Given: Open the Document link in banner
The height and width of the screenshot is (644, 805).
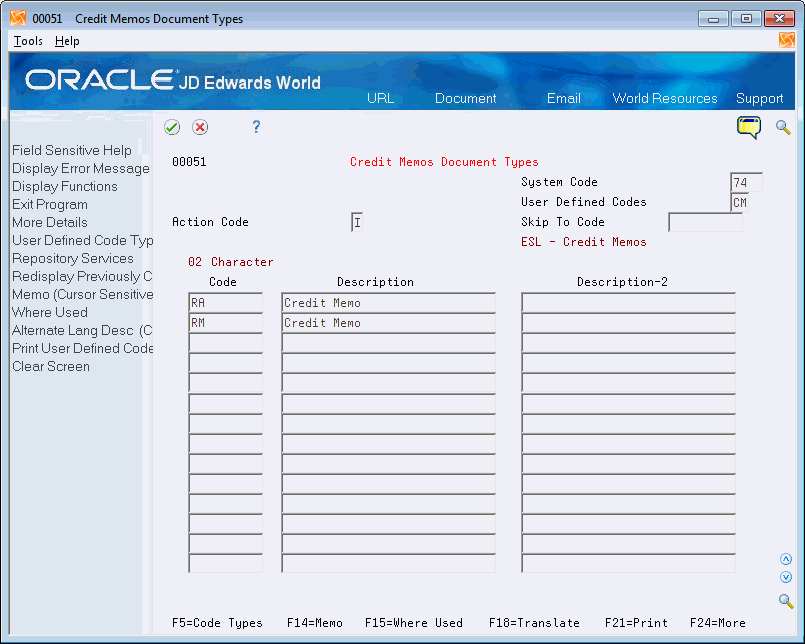Looking at the screenshot, I should 466,98.
